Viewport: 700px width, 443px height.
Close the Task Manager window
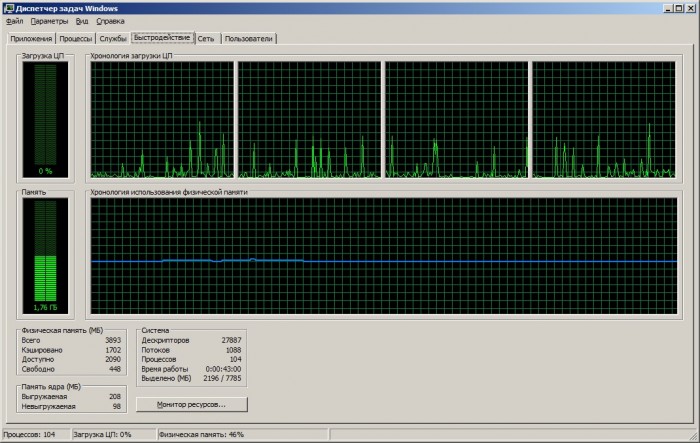coord(690,8)
